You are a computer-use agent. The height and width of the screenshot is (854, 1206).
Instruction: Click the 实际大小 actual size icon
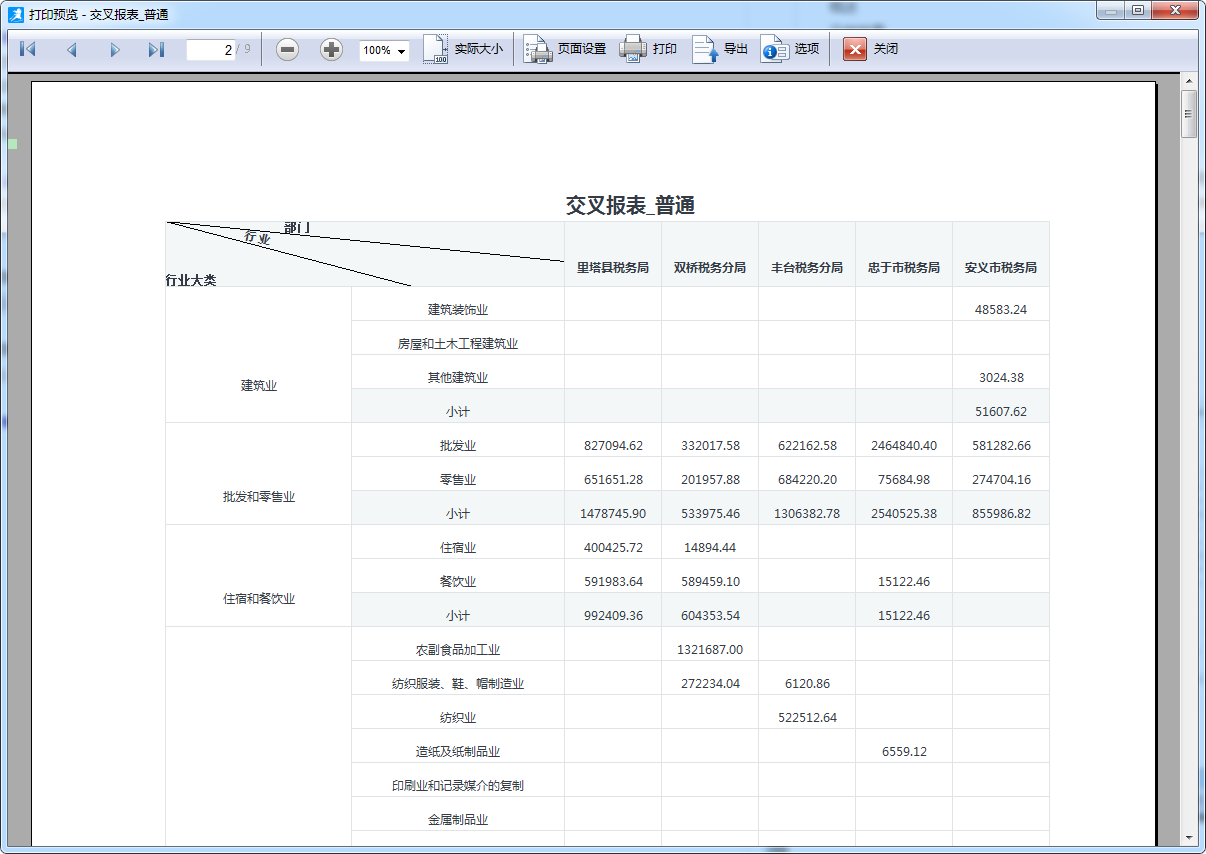pyautogui.click(x=436, y=49)
